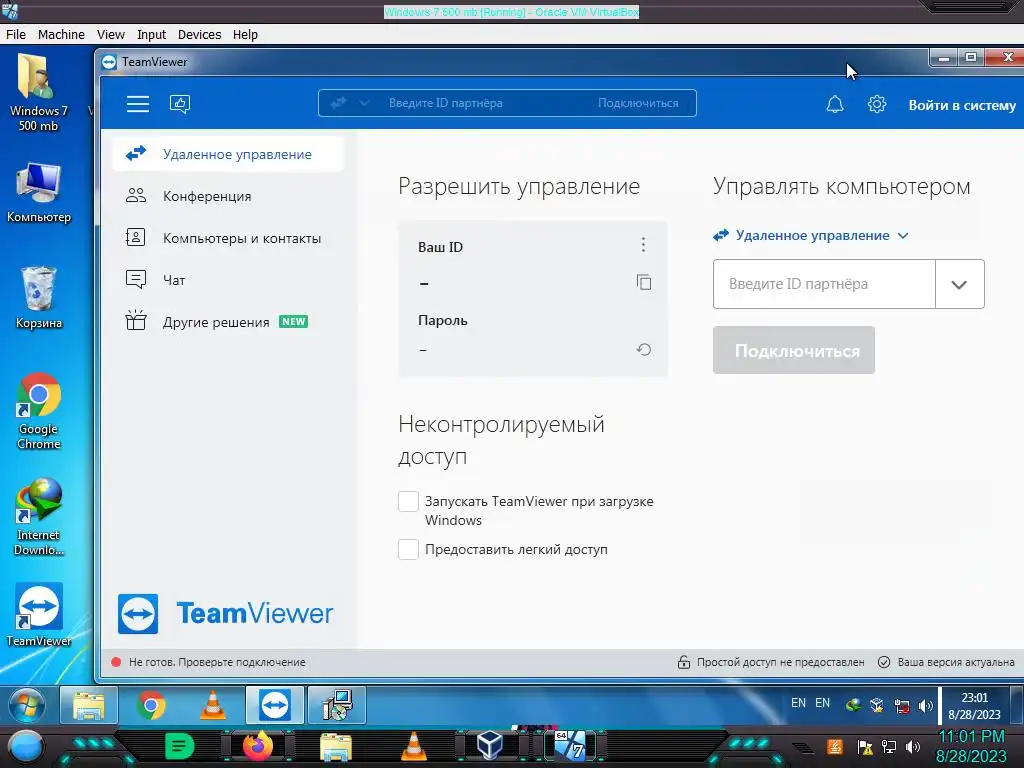Open the VirtualBox Machine menu
The image size is (1024, 768).
pyautogui.click(x=61, y=35)
